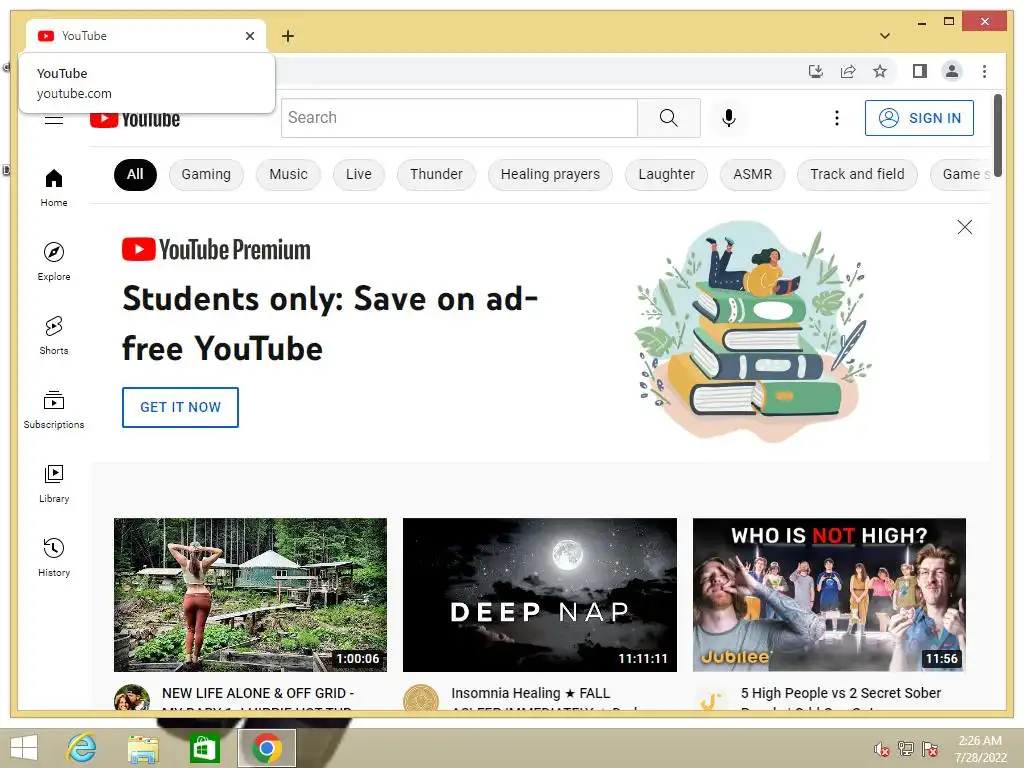Open YouTube settings three-dot menu

pos(837,118)
